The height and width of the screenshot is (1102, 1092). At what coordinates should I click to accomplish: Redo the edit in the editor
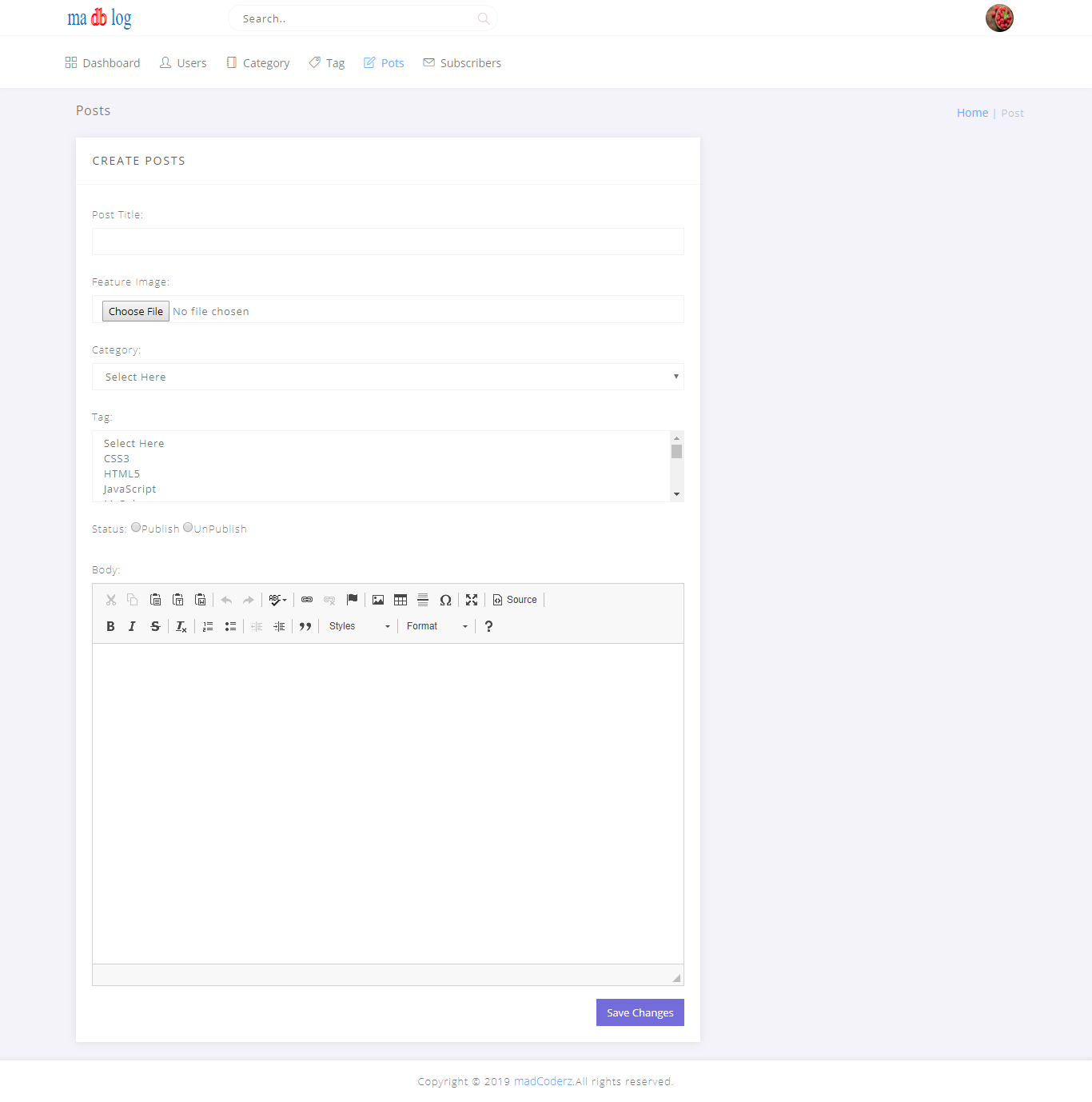coord(249,600)
